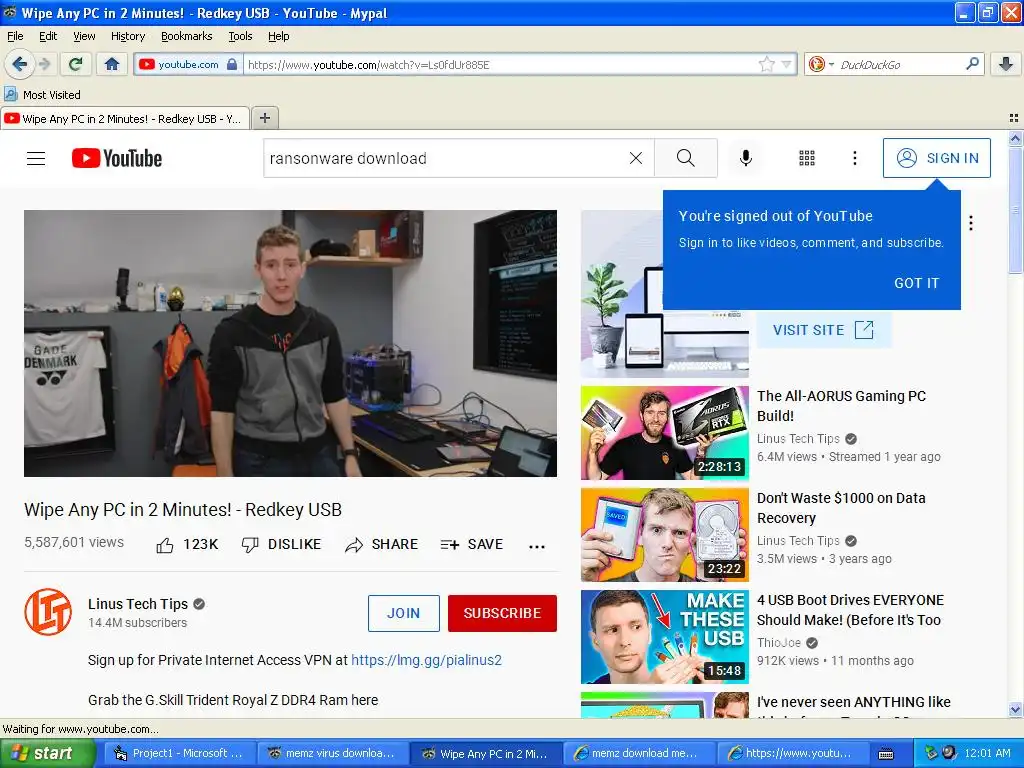Start voice search with microphone icon
The height and width of the screenshot is (768, 1024).
coord(746,158)
